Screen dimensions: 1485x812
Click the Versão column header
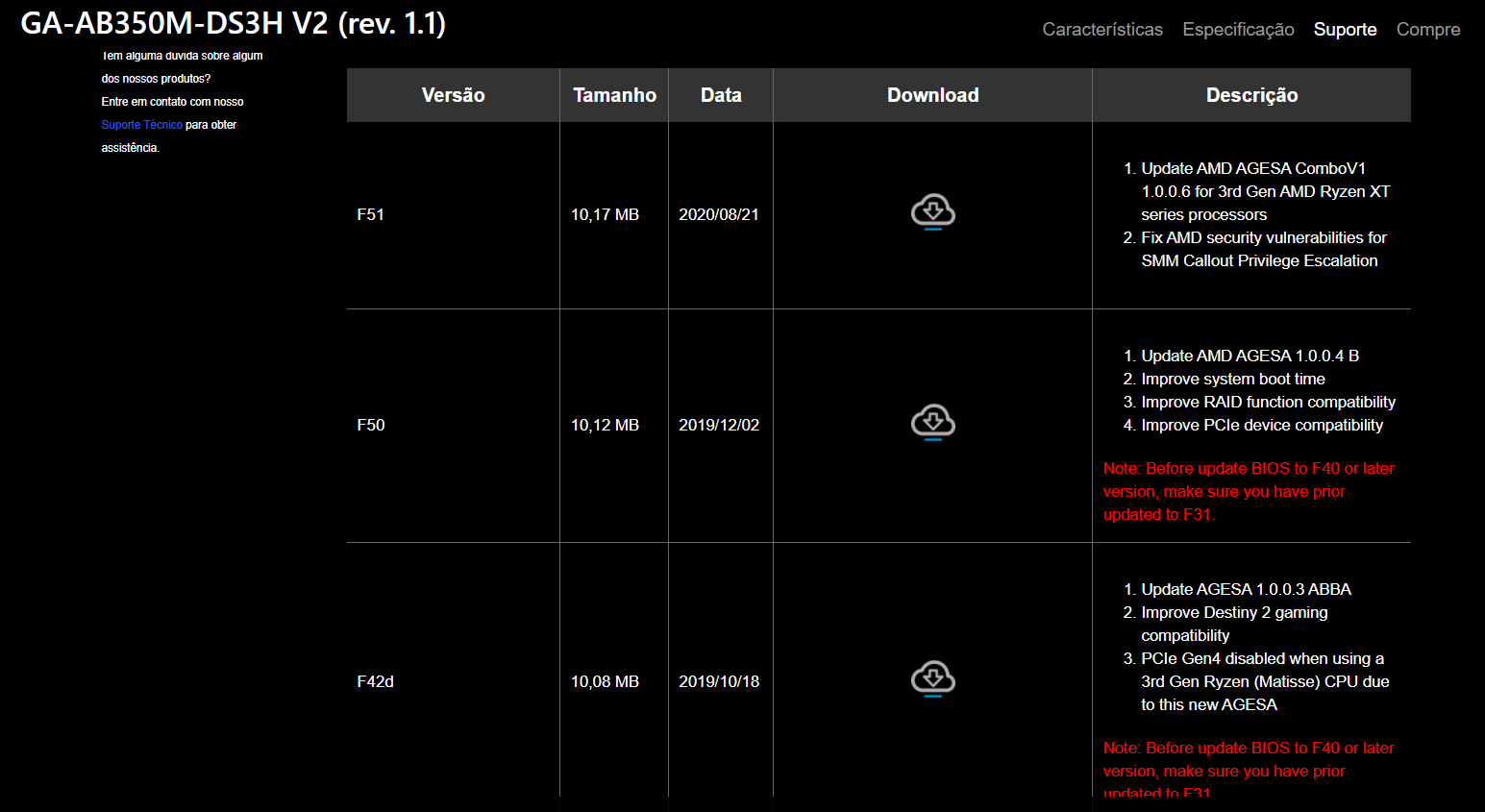tap(453, 95)
